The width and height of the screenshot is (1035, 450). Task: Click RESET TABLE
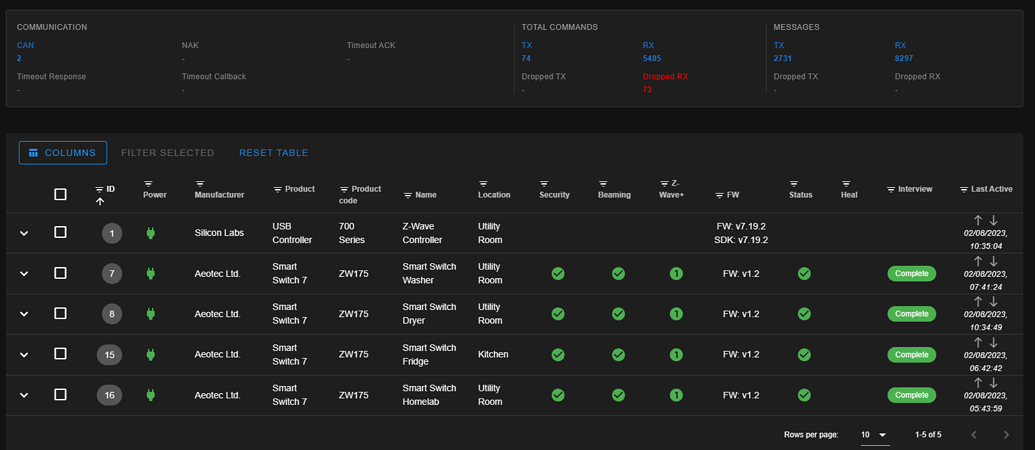[x=273, y=153]
